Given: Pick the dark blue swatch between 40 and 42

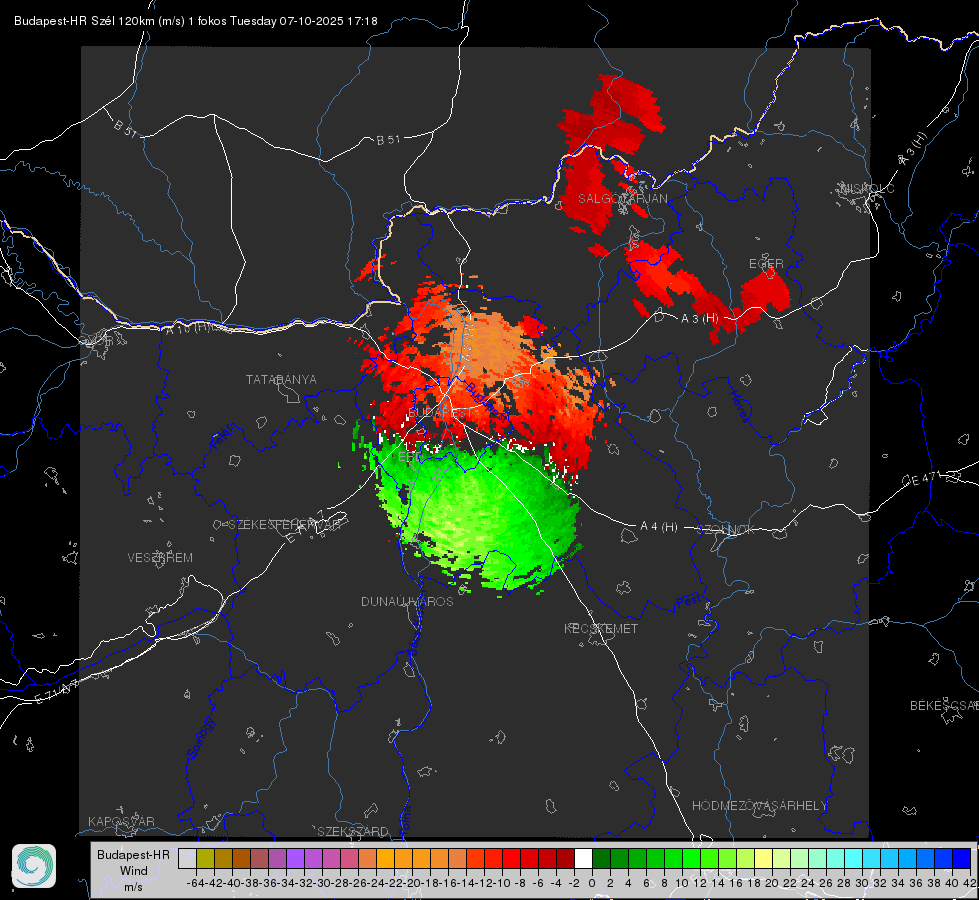Looking at the screenshot, I should click(962, 858).
